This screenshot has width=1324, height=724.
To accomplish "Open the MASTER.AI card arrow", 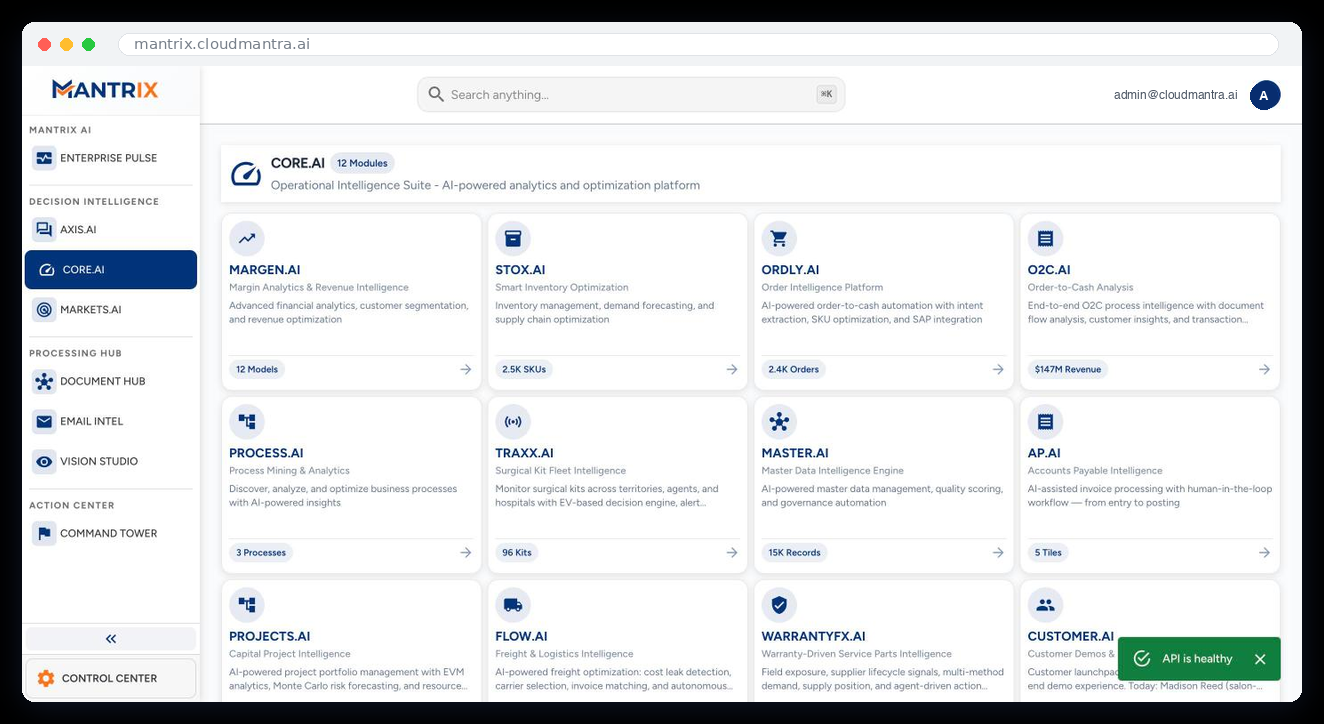I will (998, 552).
